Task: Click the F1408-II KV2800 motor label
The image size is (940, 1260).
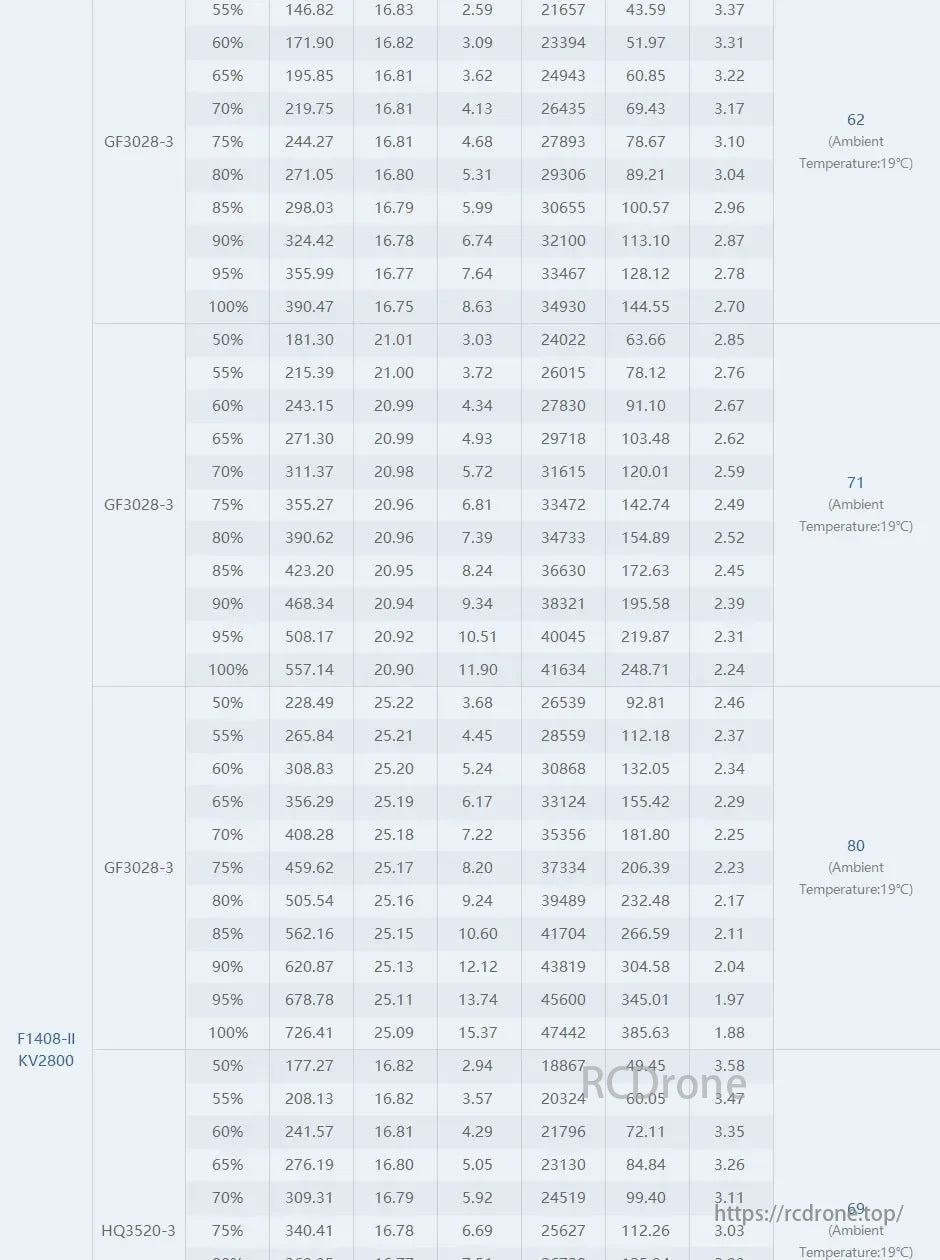Action: (46, 1049)
